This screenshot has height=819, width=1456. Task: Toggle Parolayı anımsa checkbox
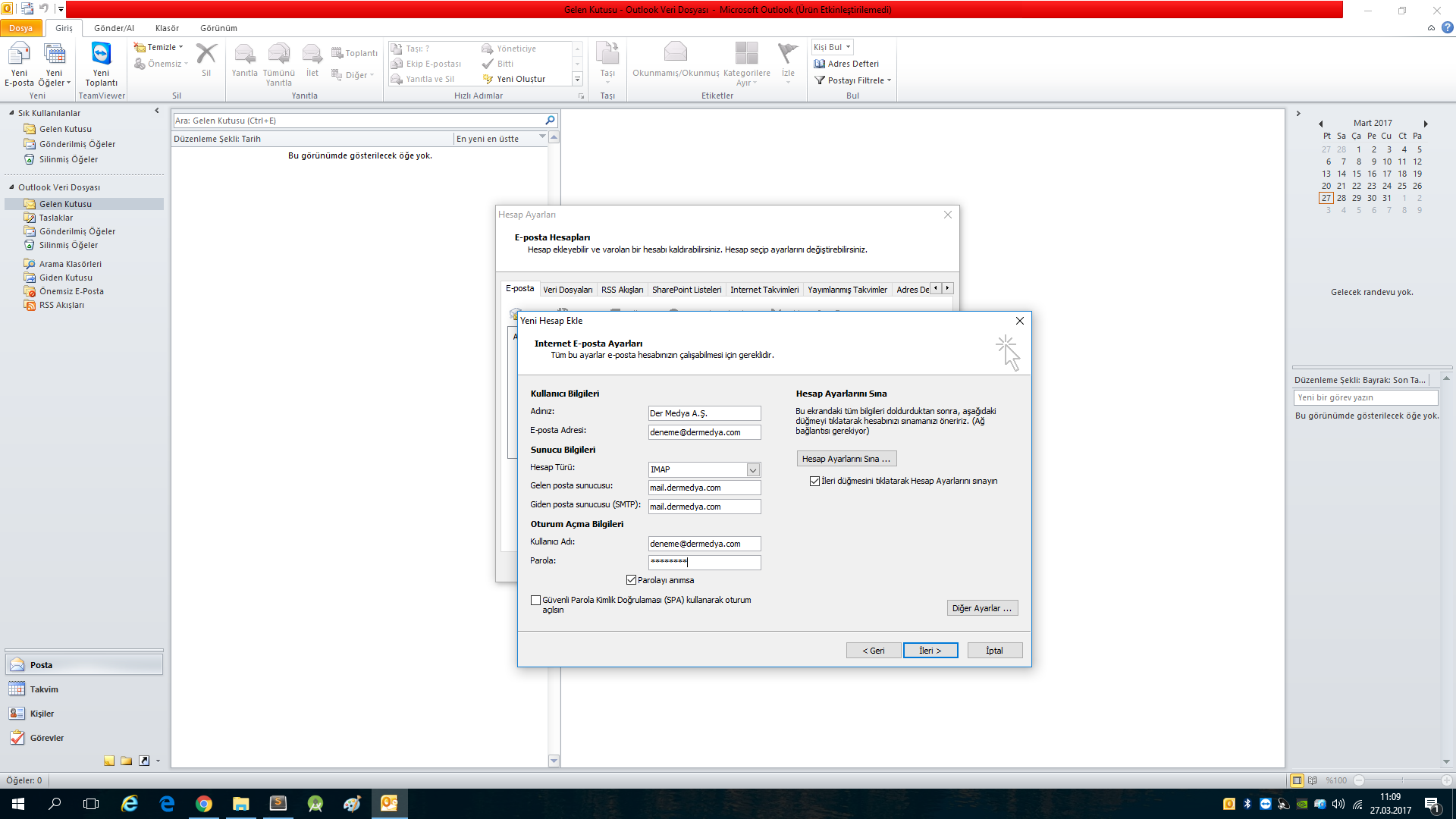(x=631, y=580)
